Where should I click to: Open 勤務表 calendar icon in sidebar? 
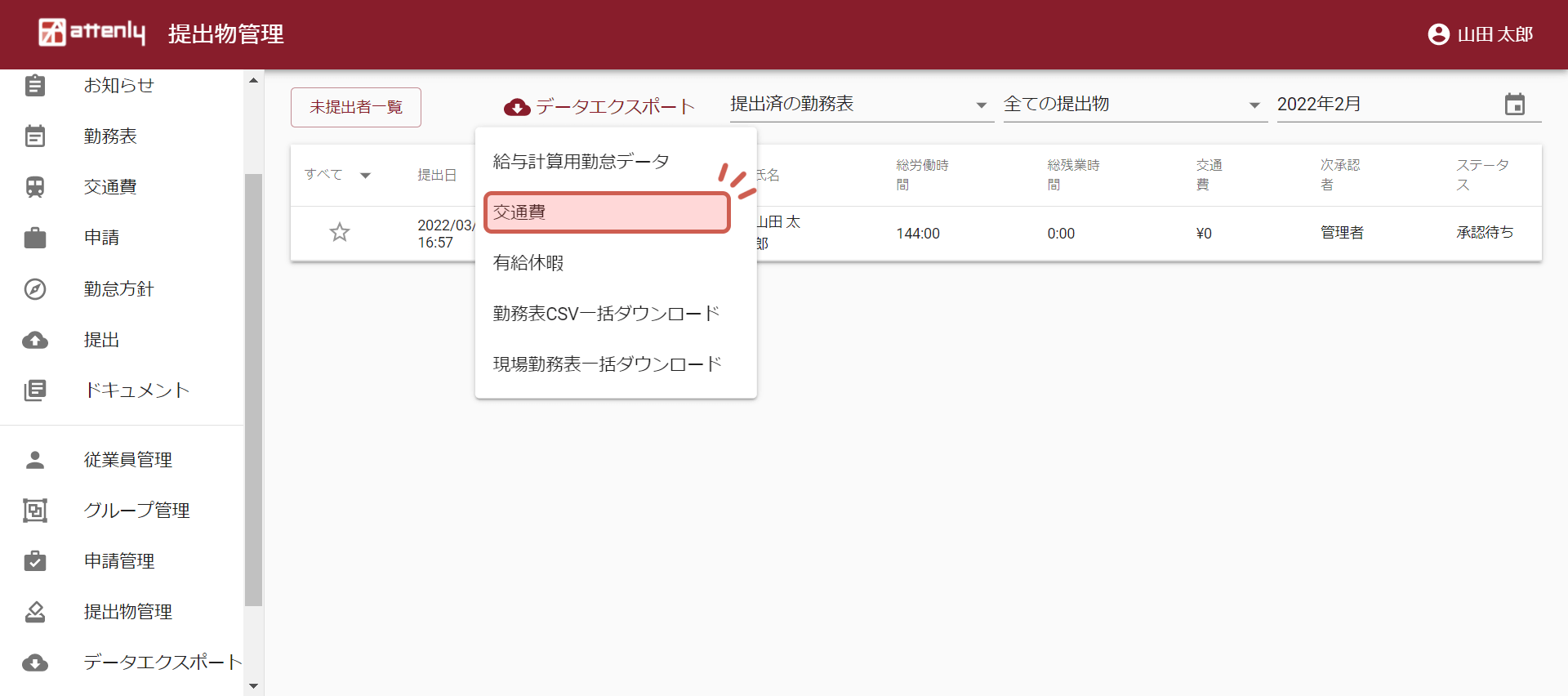[x=34, y=136]
